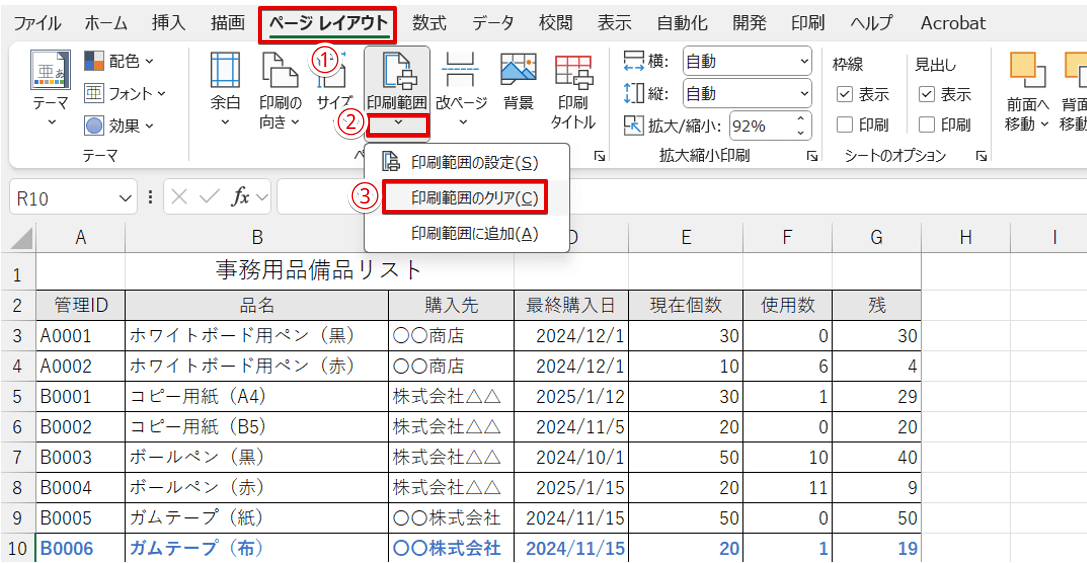Click the 余白 (Margins) icon
This screenshot has width=1087, height=563.
coord(225,71)
